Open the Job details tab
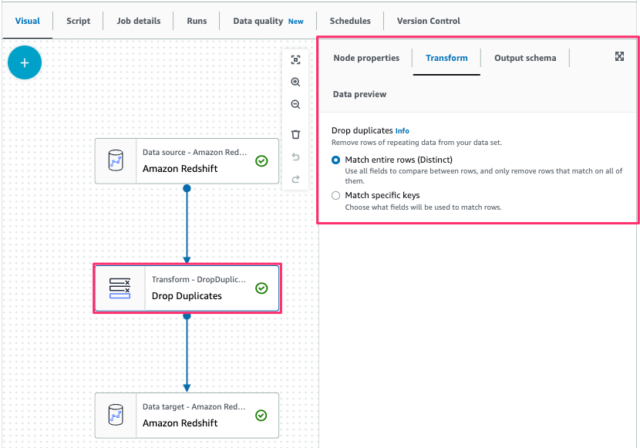This screenshot has height=448, width=640. pos(138,21)
